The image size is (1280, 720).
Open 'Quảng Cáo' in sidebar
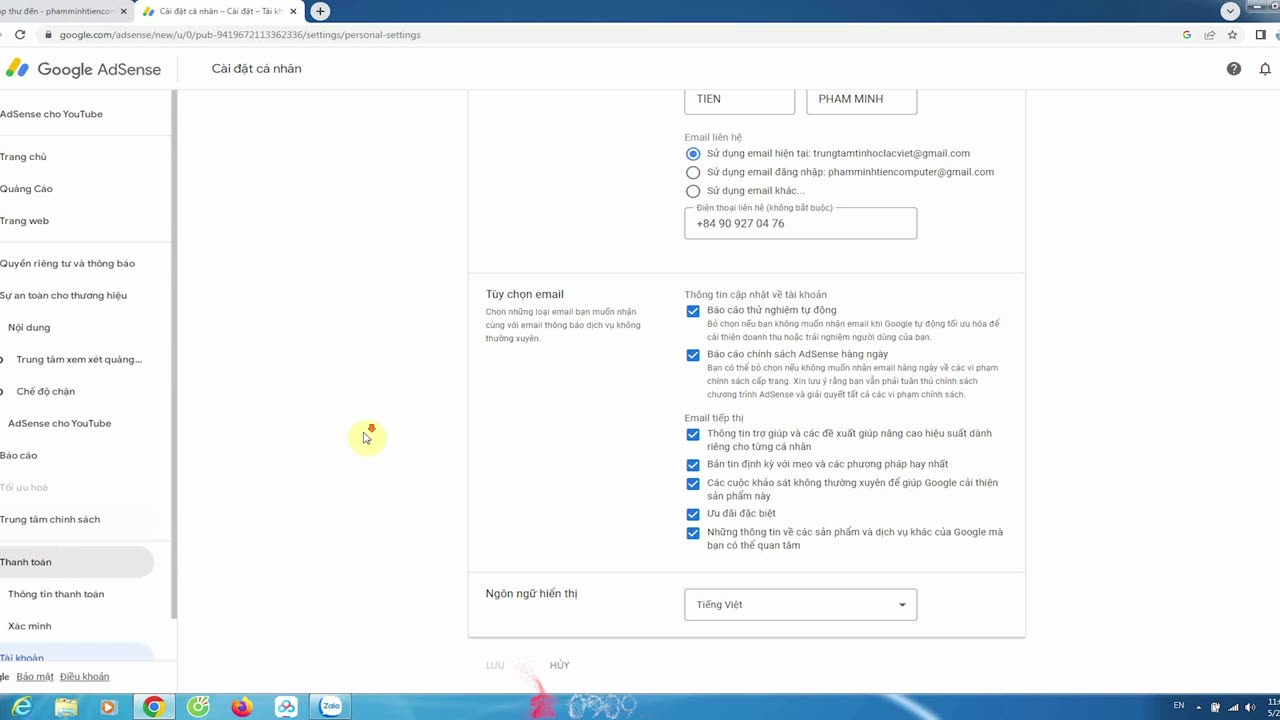pos(26,189)
